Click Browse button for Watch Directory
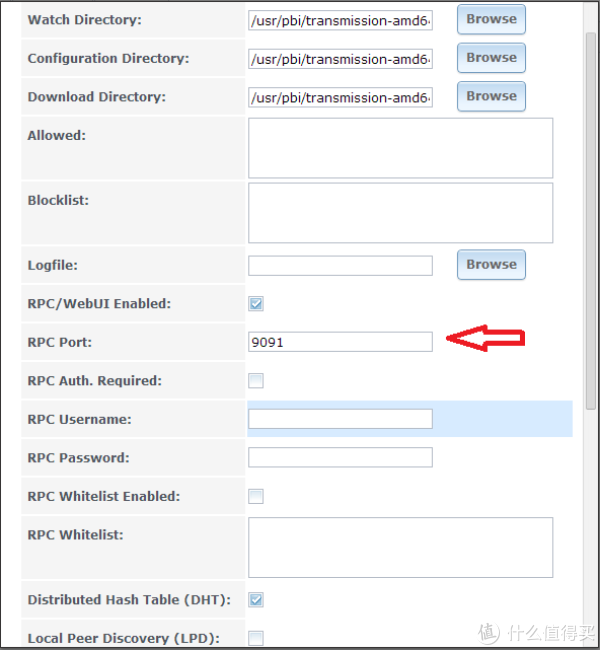This screenshot has width=600, height=650. [x=491, y=19]
